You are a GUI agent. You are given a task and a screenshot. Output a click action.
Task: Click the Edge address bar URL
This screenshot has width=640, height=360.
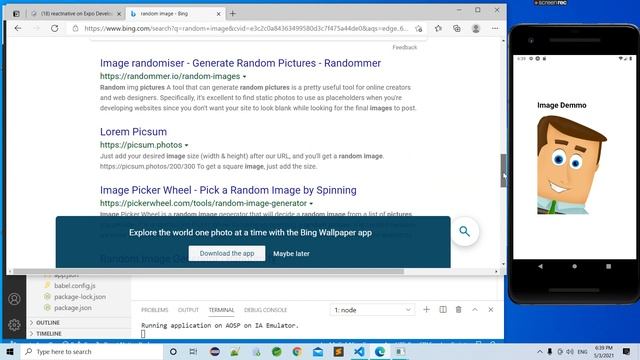tap(246, 29)
